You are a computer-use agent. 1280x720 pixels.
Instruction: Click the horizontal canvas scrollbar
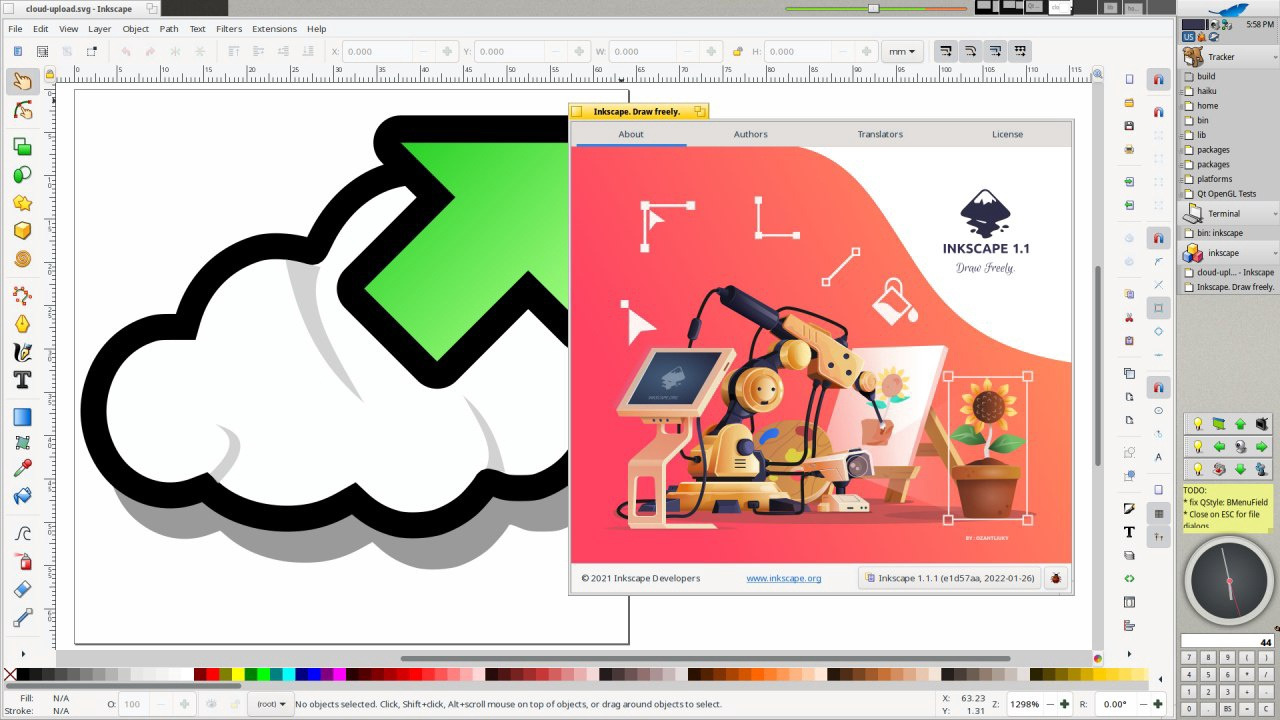tap(705, 658)
